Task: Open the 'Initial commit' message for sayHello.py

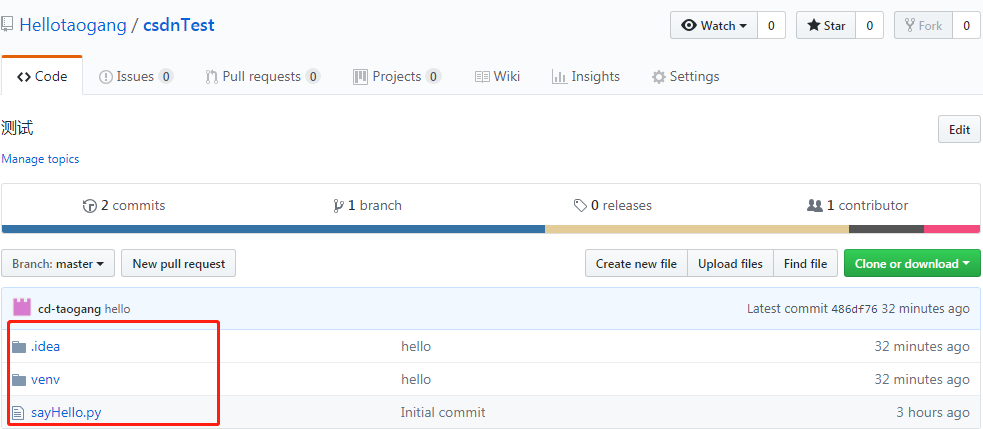Action: (x=443, y=413)
